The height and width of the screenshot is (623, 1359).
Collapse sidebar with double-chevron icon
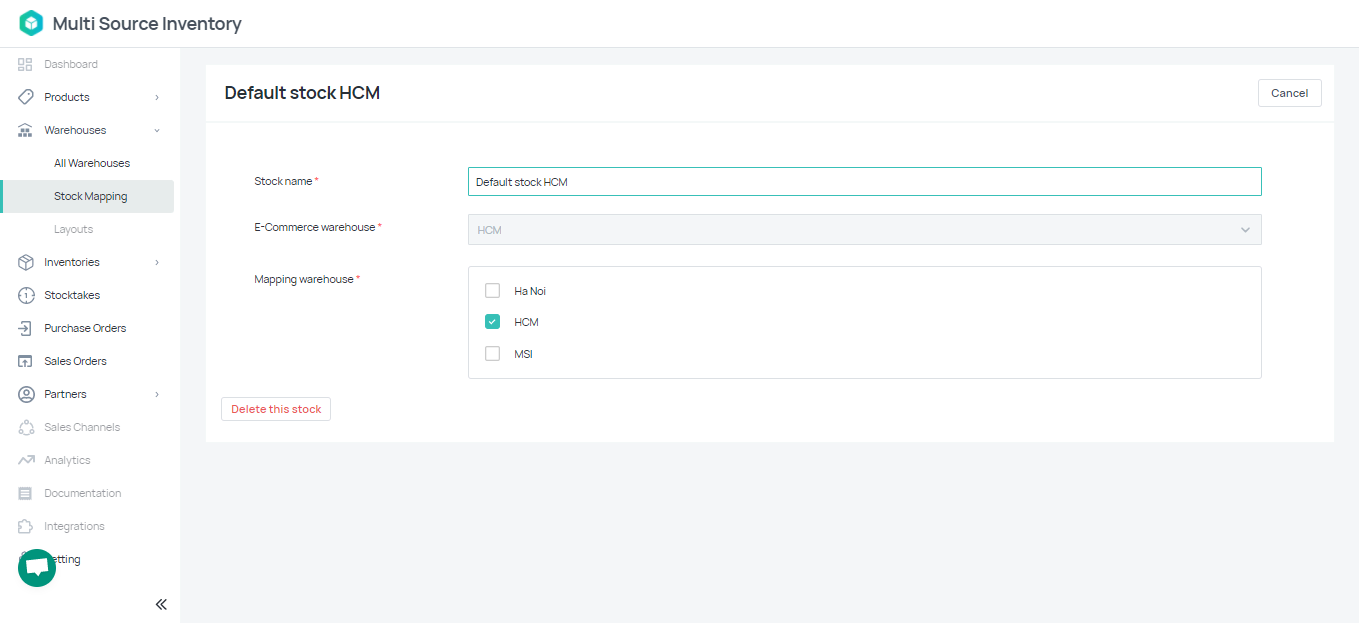tap(161, 604)
